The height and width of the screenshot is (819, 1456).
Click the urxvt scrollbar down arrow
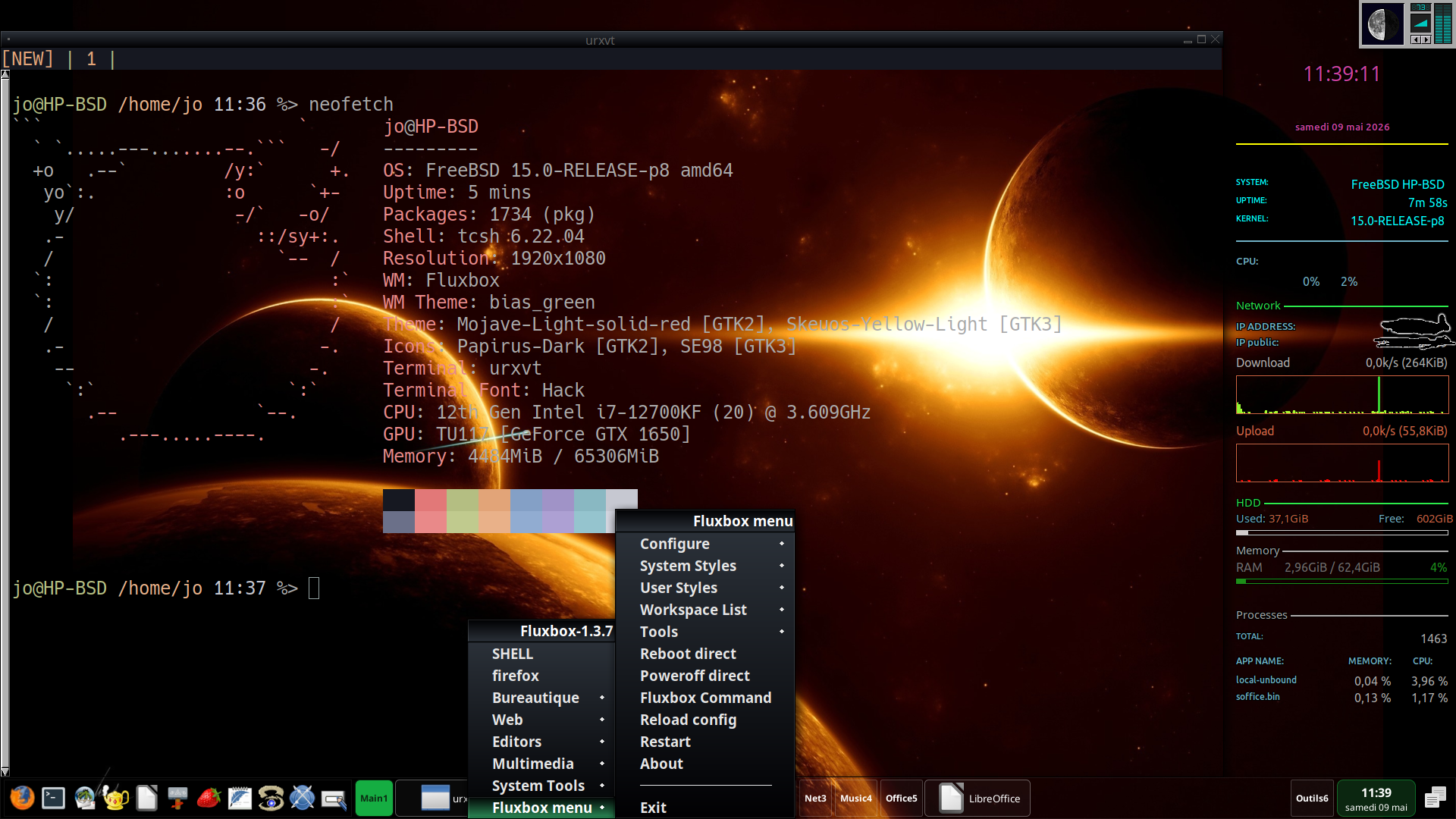tap(5, 772)
